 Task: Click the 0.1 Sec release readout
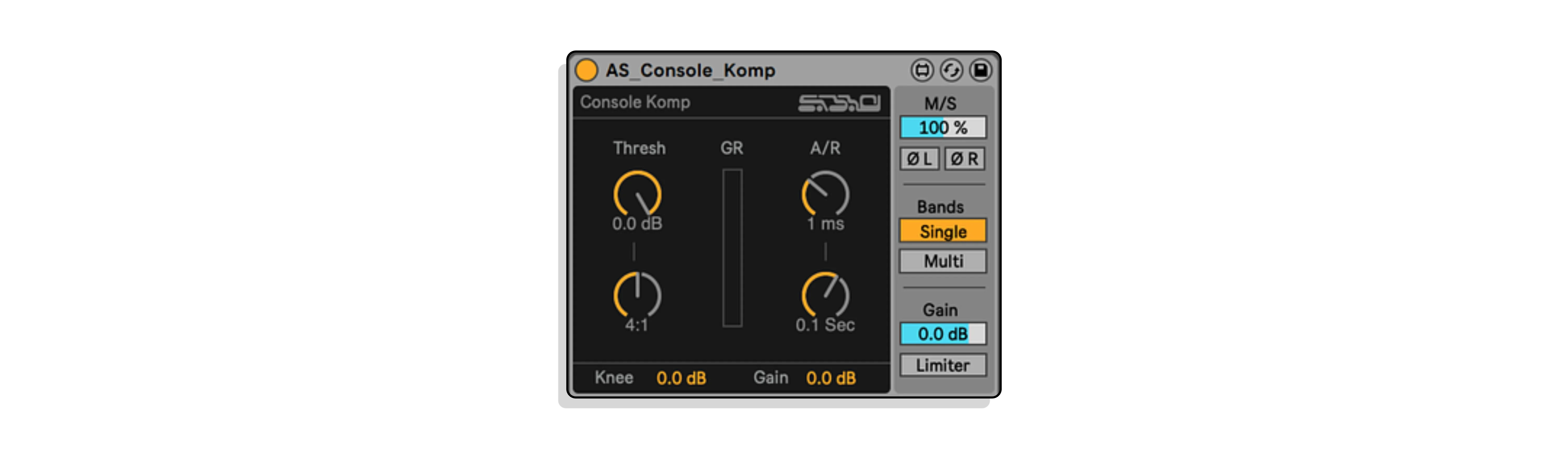[x=825, y=325]
